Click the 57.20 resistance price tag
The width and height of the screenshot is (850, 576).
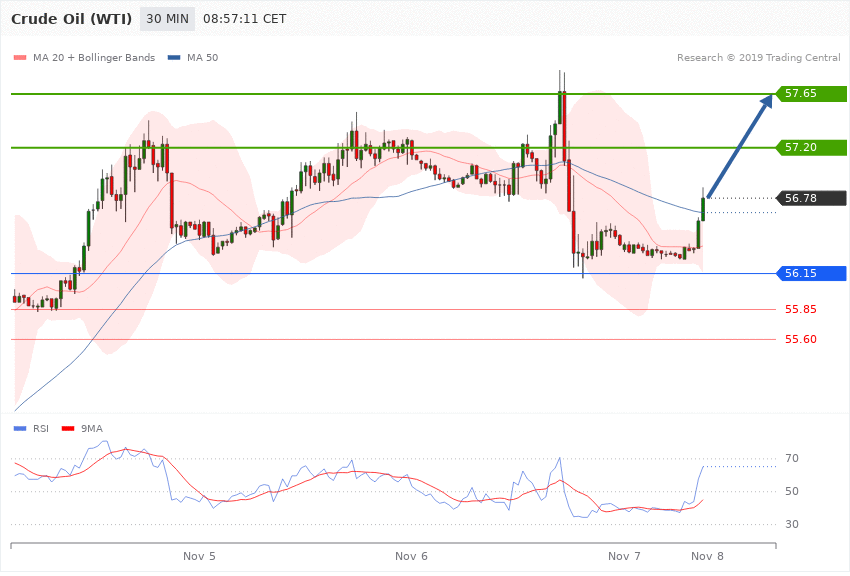(x=811, y=147)
